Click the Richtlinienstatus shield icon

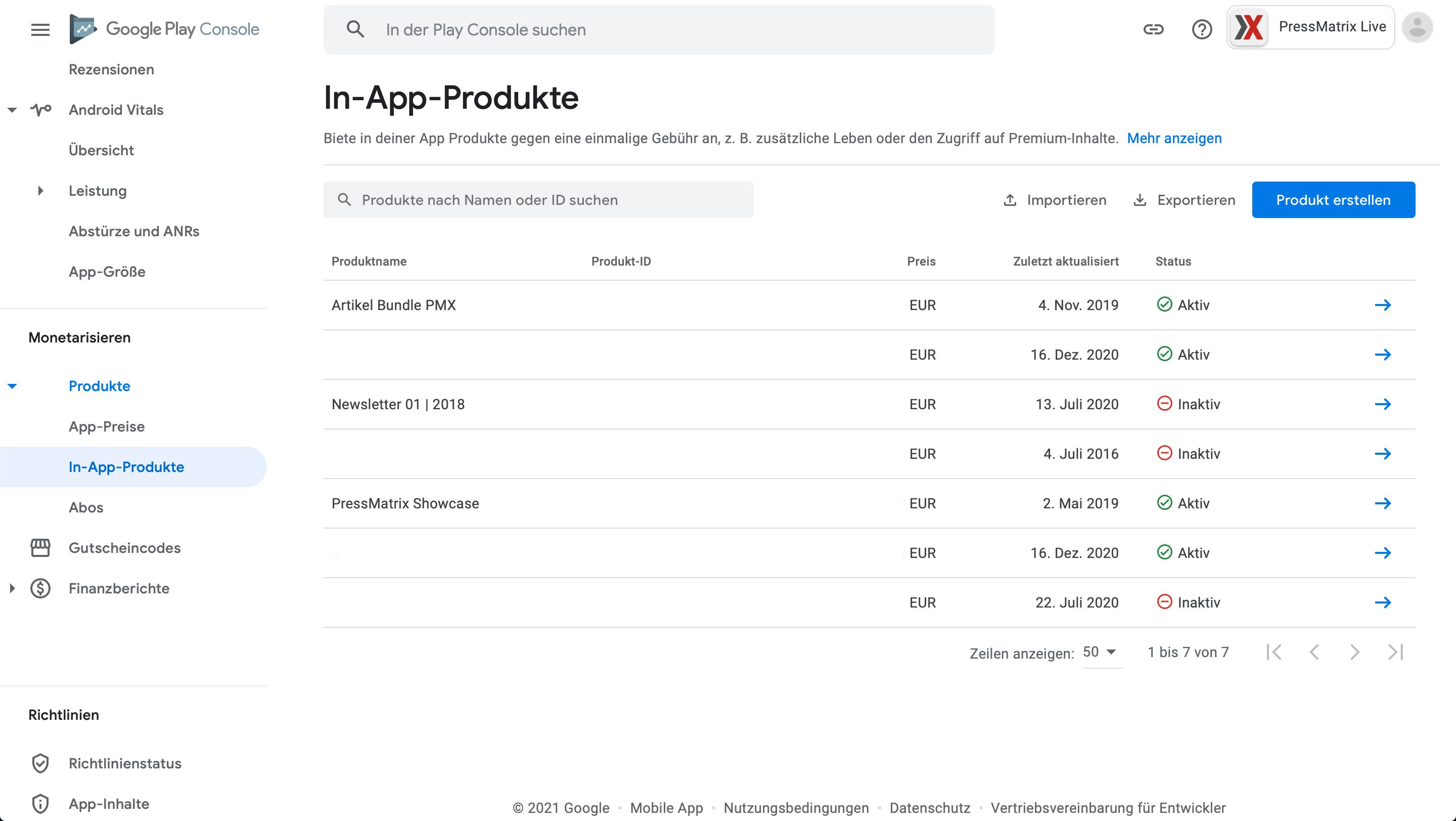pos(40,763)
